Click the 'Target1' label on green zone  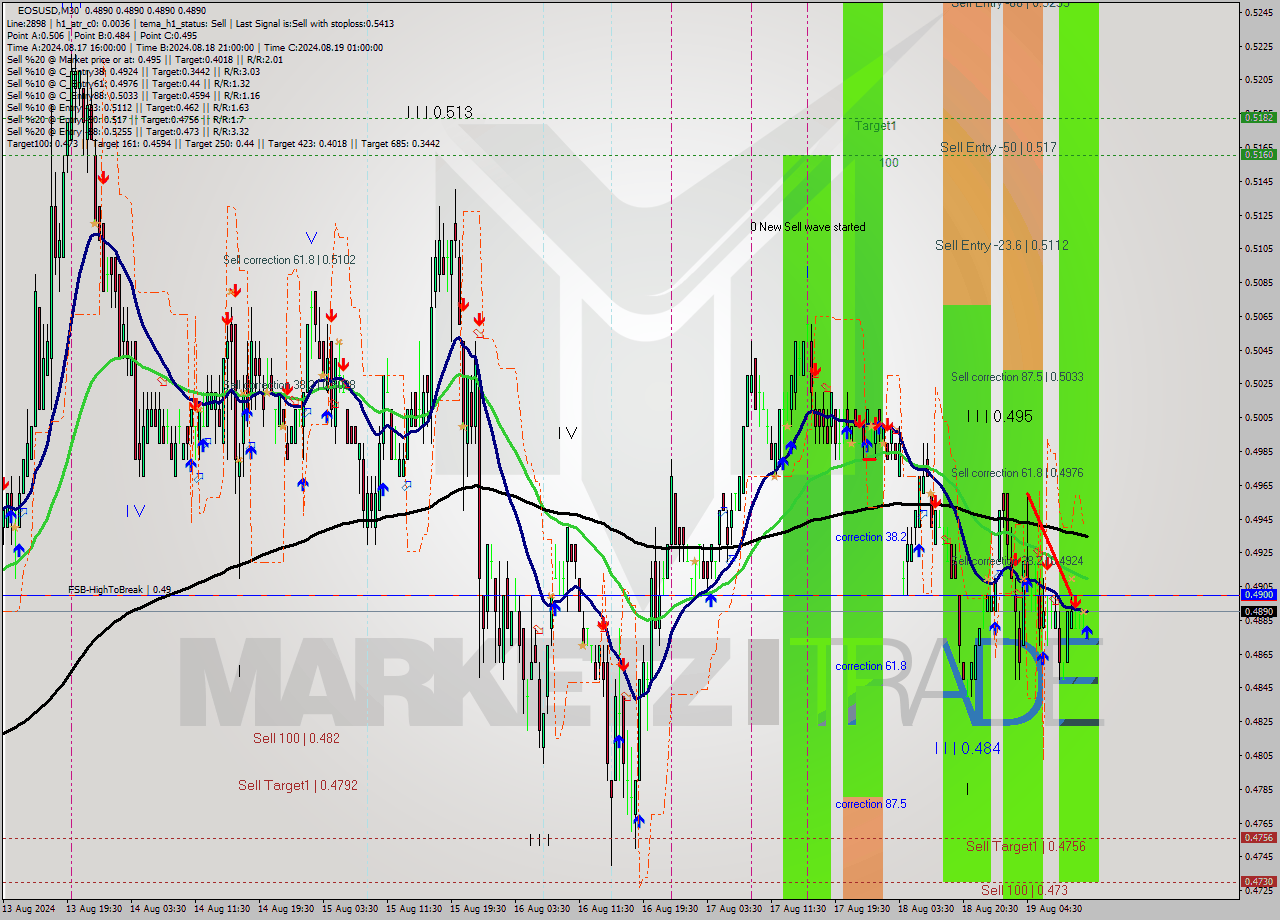tap(875, 126)
